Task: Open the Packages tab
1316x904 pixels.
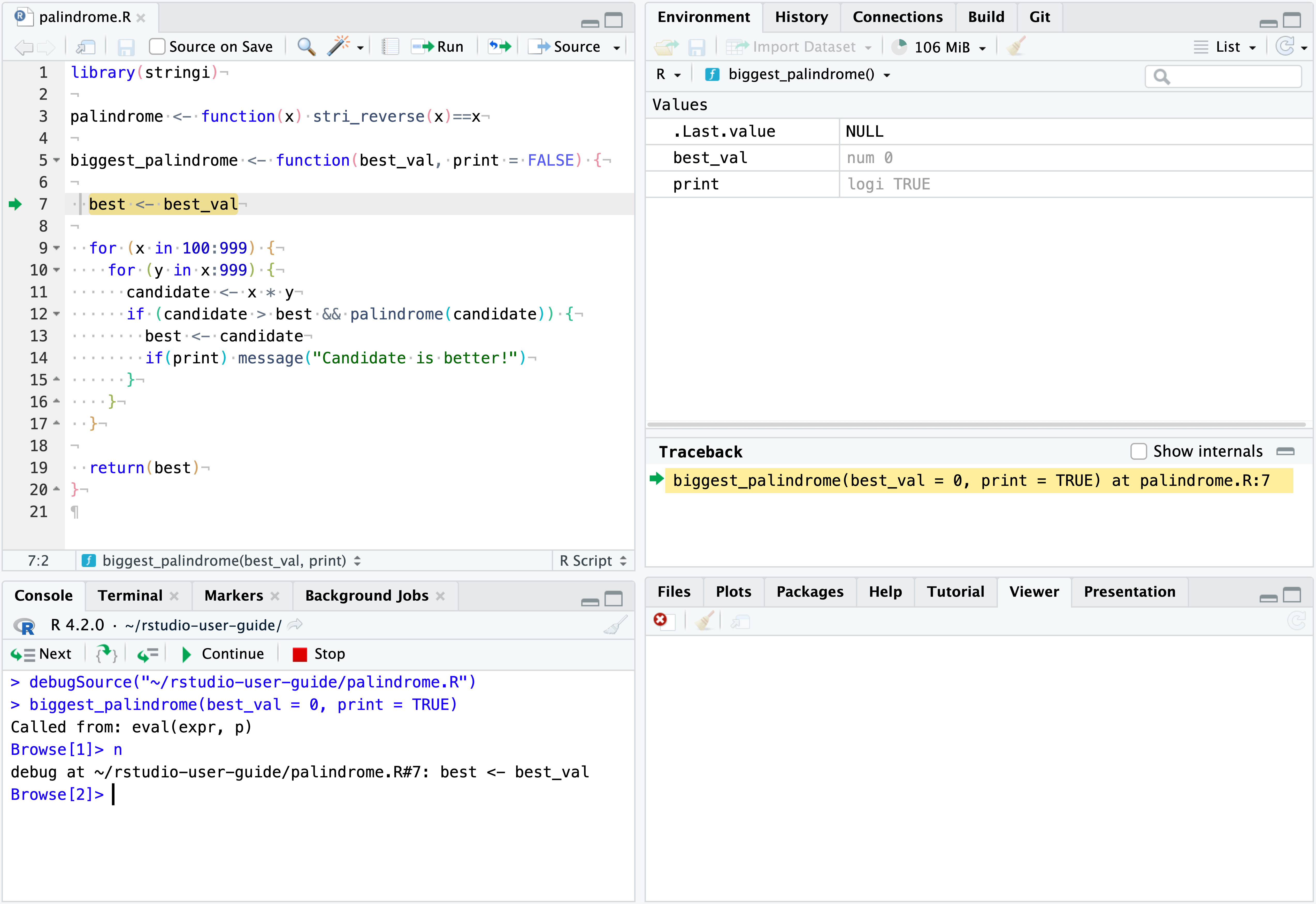Action: (x=810, y=591)
